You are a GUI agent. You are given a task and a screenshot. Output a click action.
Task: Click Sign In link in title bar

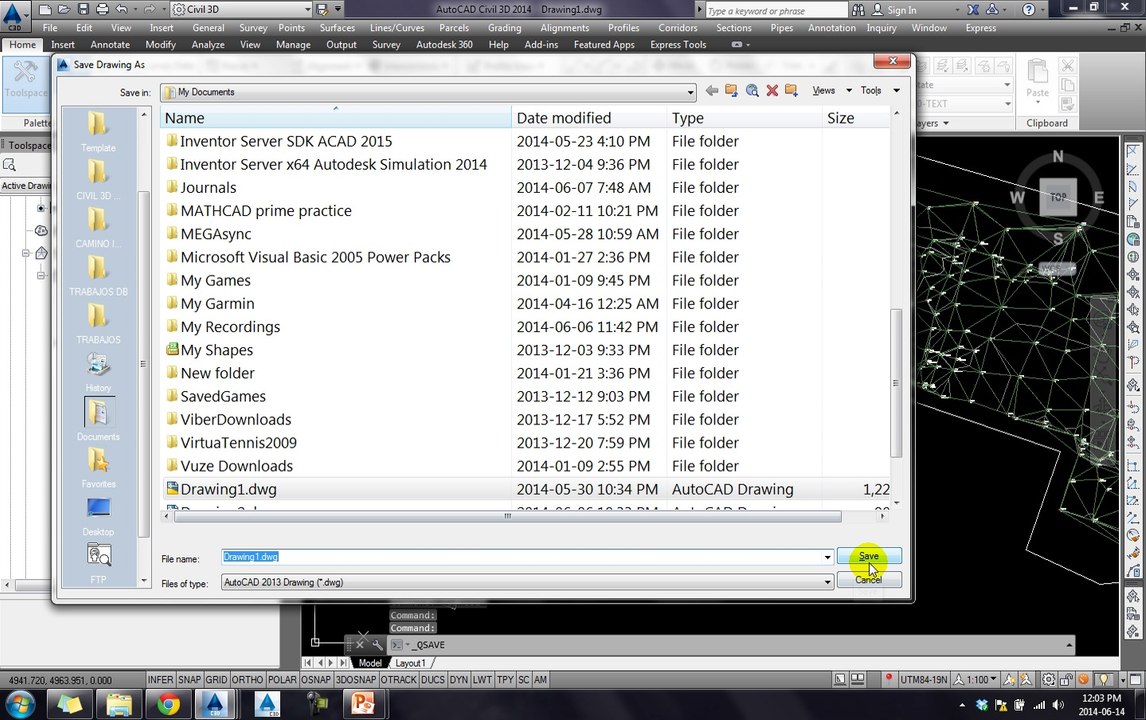[x=901, y=10]
